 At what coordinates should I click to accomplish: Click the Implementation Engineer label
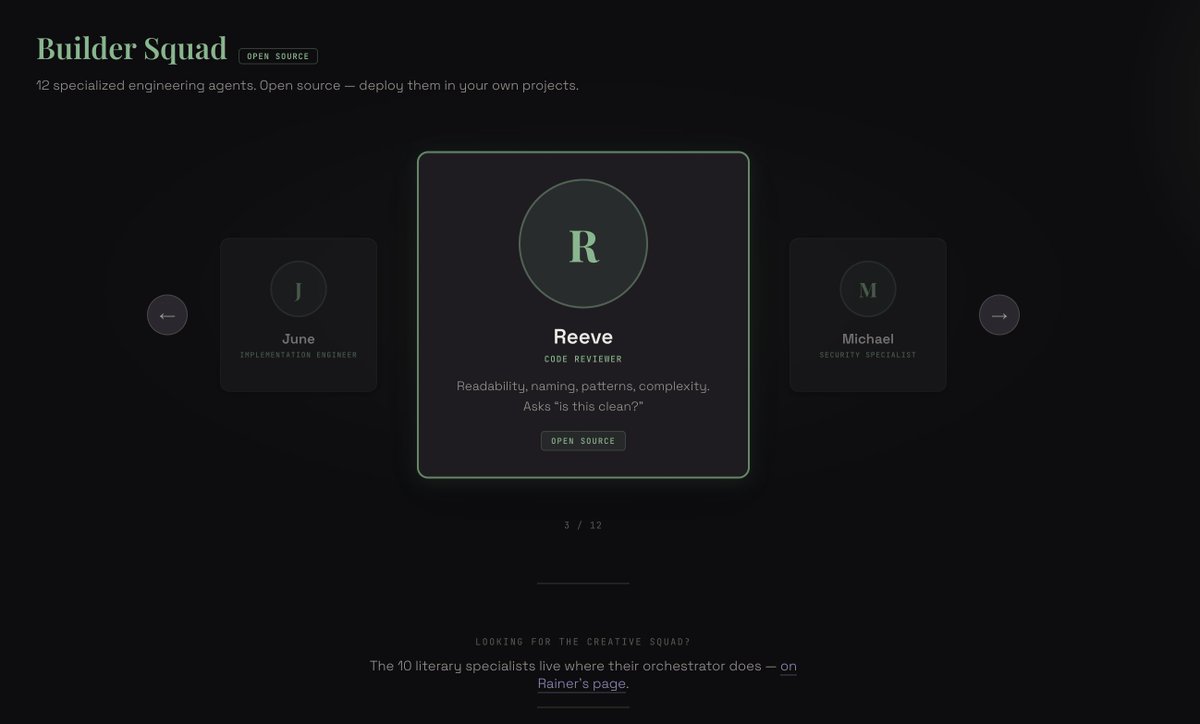click(298, 355)
